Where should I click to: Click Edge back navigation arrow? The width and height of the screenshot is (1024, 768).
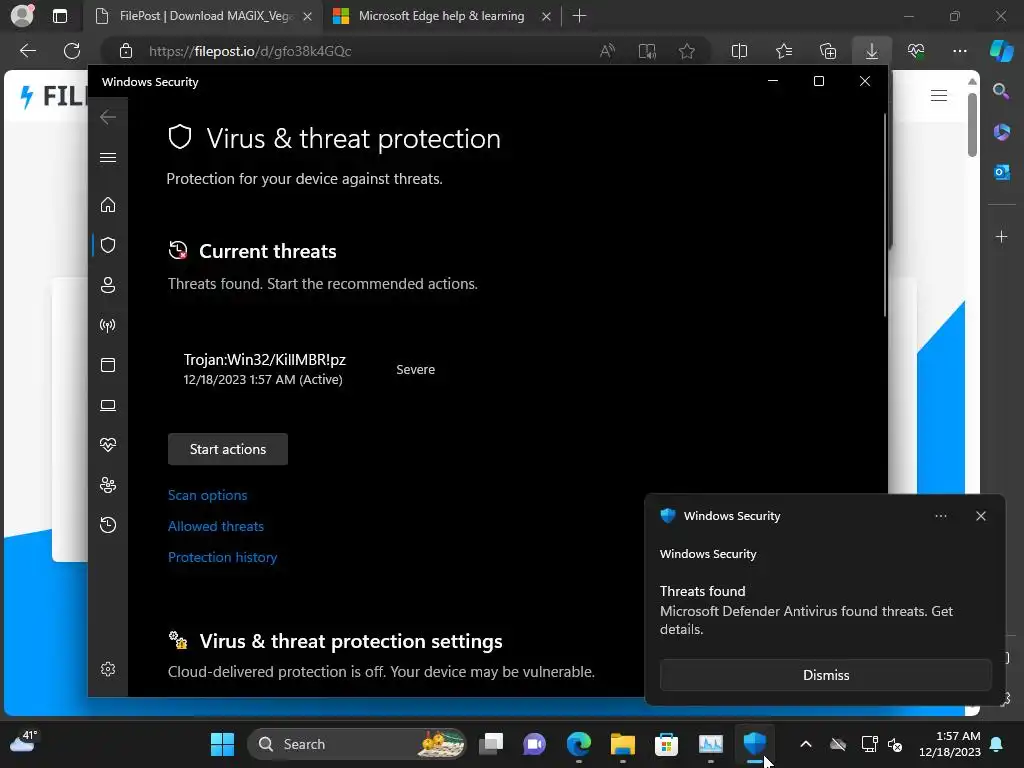pos(28,51)
